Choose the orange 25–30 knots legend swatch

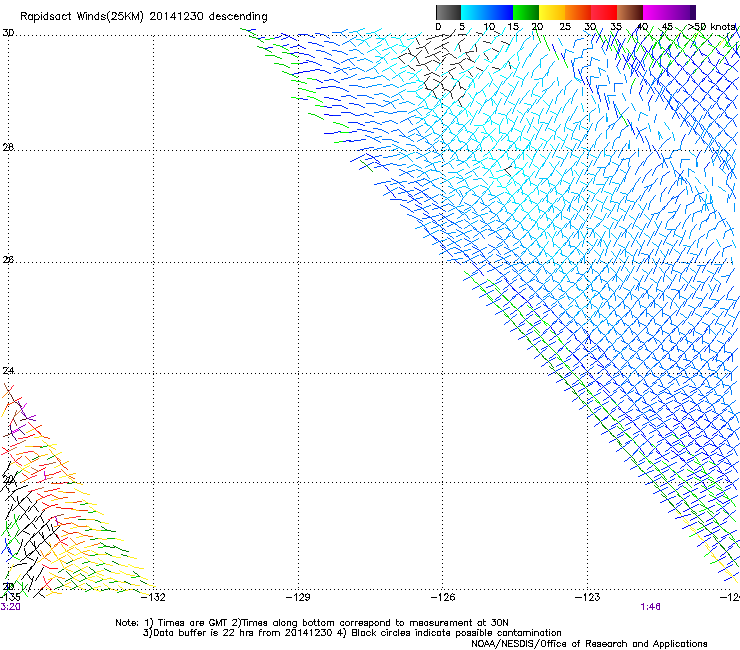click(x=578, y=12)
